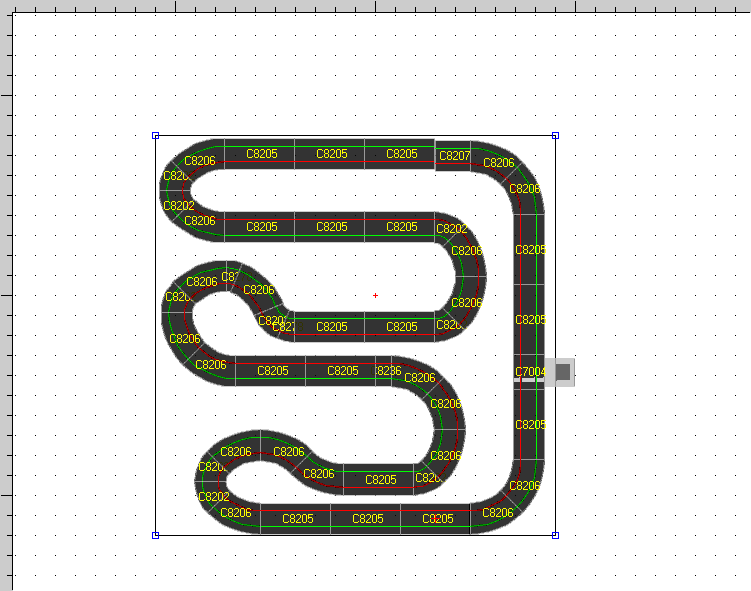Viewport: 751px width, 591px height.
Task: Click the center crosshair marker of the layout
Action: pyautogui.click(x=375, y=295)
